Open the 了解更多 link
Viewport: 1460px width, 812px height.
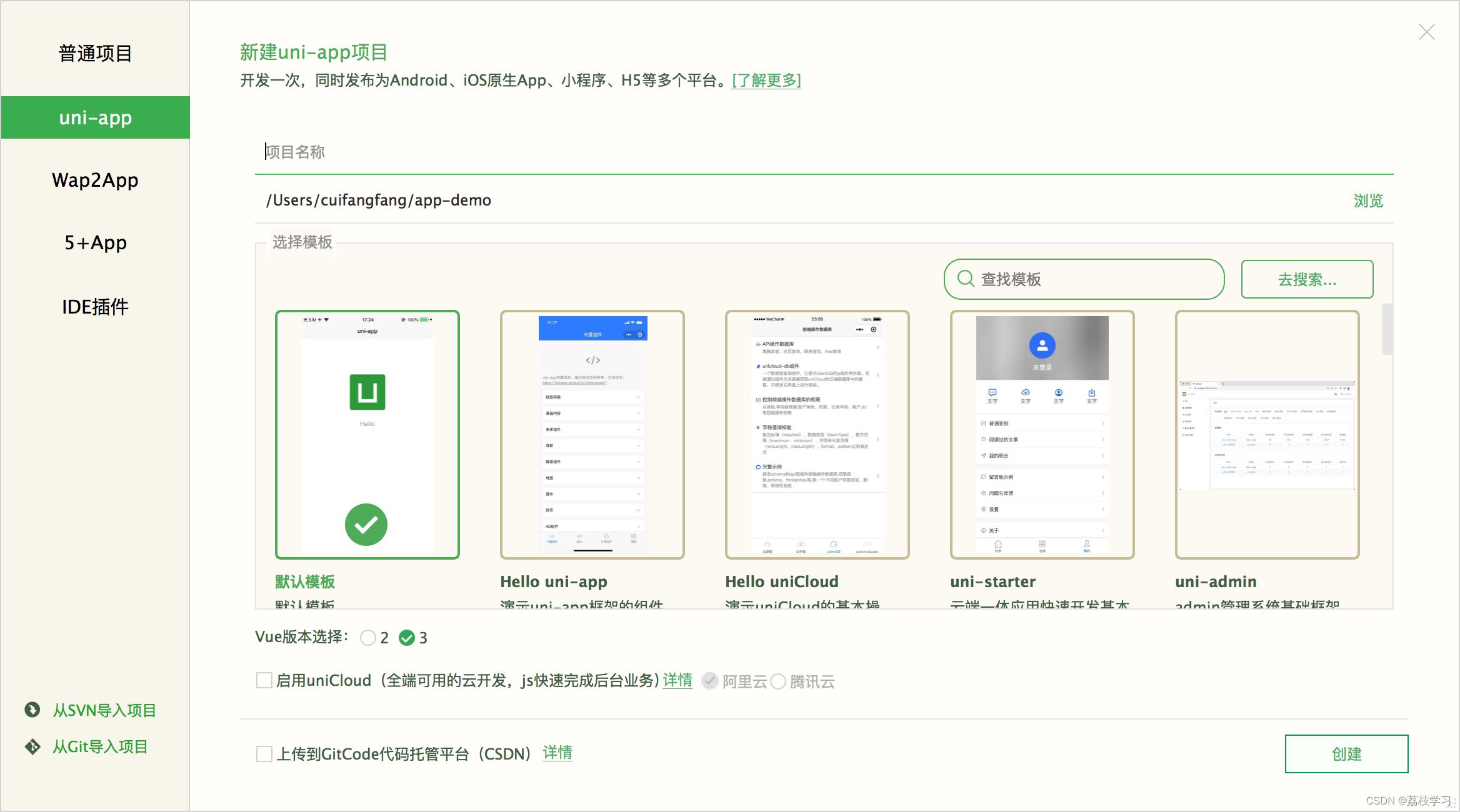pyautogui.click(x=766, y=80)
